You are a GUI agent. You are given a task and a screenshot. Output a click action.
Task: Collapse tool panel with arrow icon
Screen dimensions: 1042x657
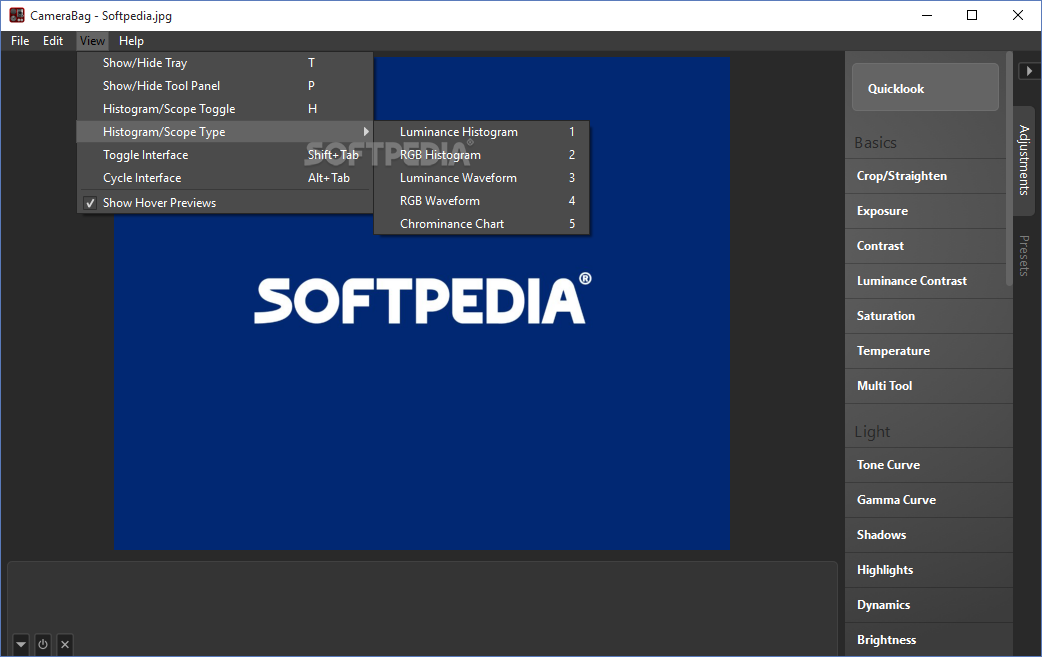tap(1029, 70)
